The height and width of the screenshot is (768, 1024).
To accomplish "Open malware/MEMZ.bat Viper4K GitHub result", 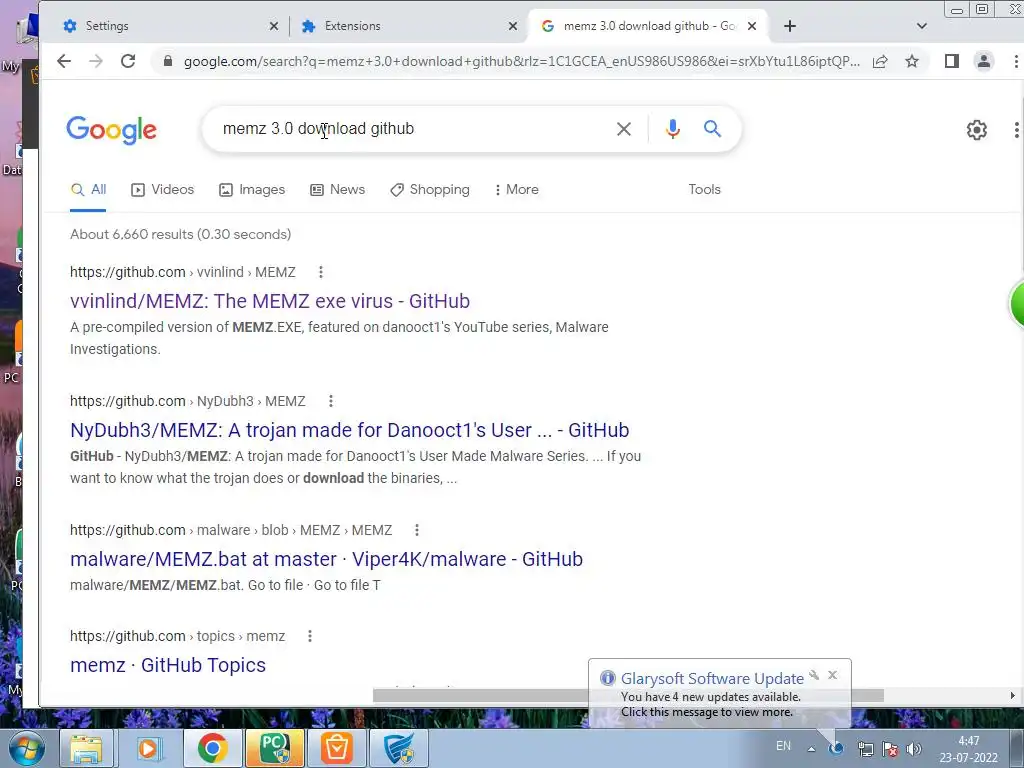I will pyautogui.click(x=326, y=559).
